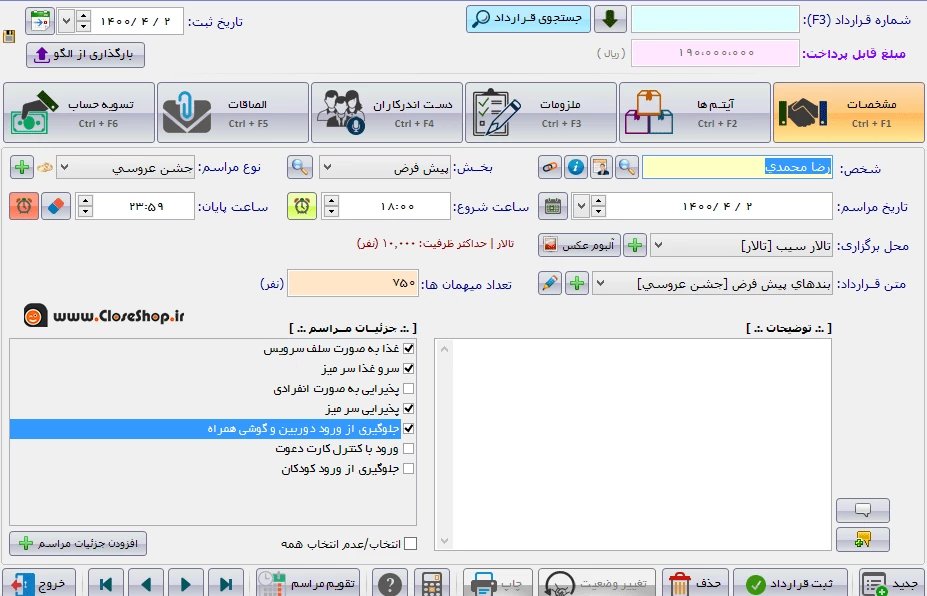Uncheck سرو غذا سر میز
Image resolution: width=927 pixels, height=596 pixels.
[x=408, y=369]
